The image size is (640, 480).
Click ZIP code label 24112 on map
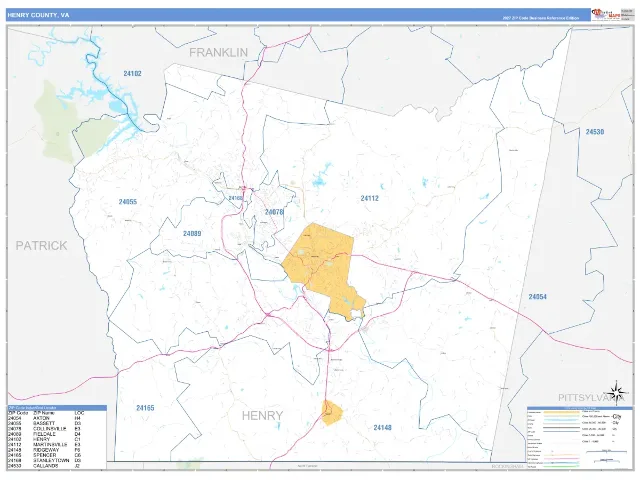coord(369,198)
